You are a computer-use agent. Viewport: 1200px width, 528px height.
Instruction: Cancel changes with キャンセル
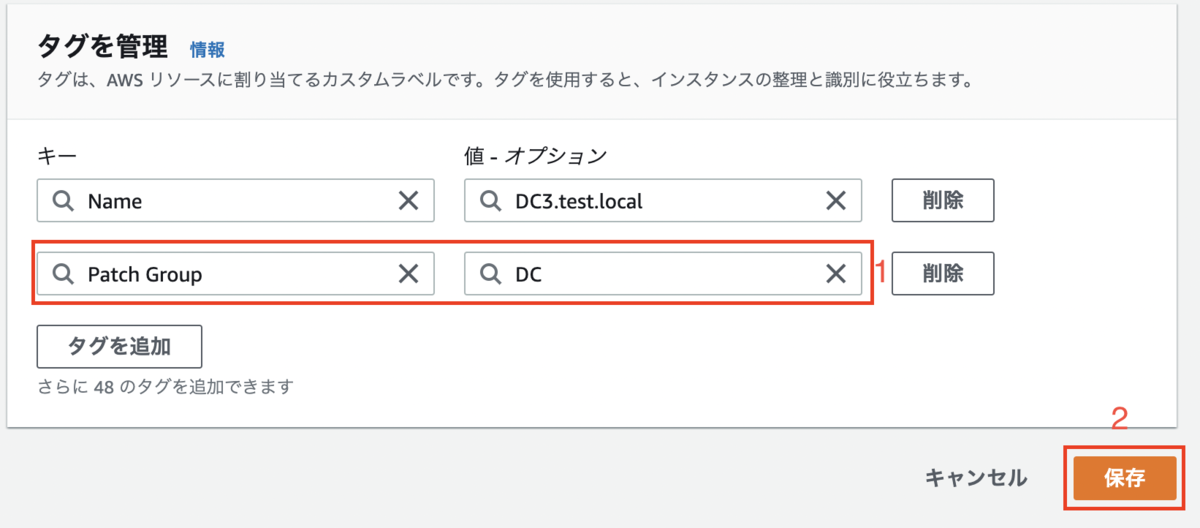tap(976, 478)
